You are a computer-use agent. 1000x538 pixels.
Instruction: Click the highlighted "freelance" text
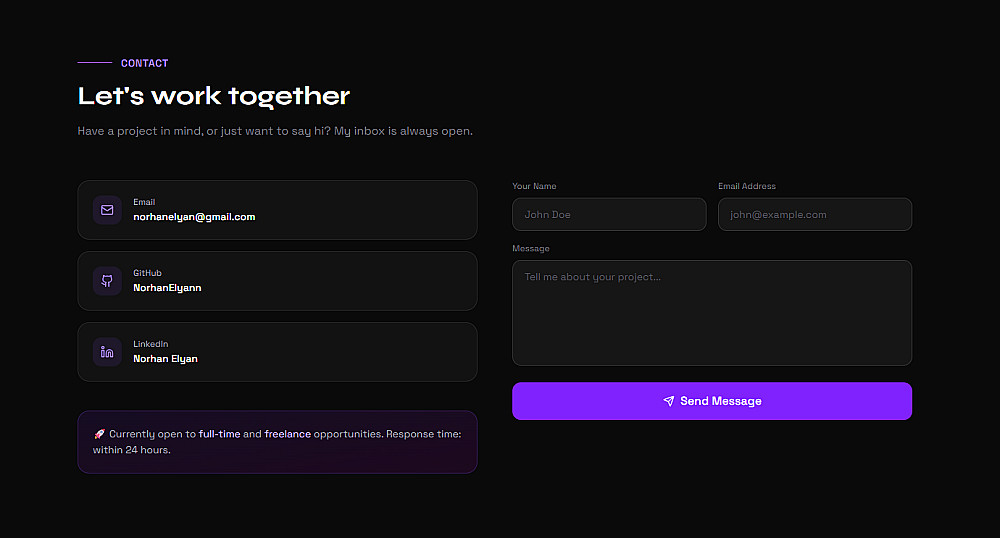[x=287, y=435]
